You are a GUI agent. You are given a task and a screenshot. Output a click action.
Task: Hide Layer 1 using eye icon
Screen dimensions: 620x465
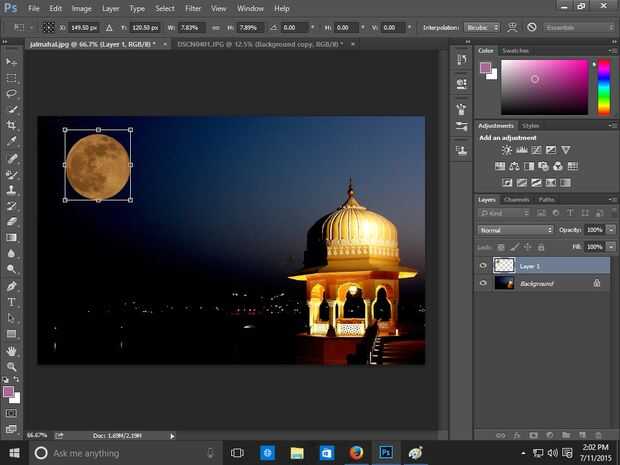click(x=483, y=265)
